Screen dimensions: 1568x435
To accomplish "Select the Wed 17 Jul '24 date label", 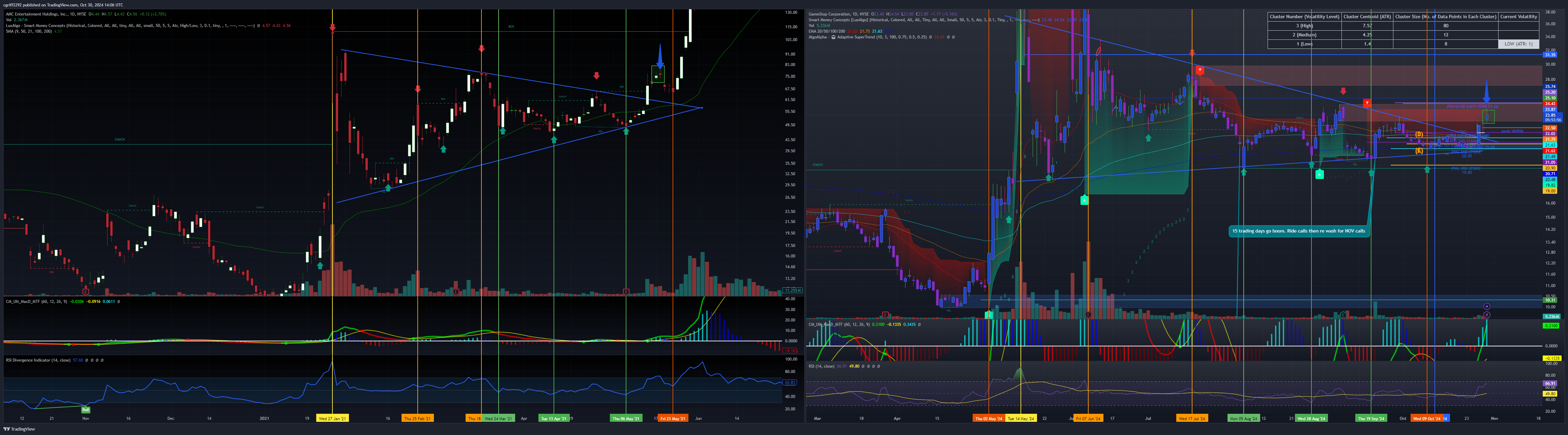I will click(x=1192, y=418).
